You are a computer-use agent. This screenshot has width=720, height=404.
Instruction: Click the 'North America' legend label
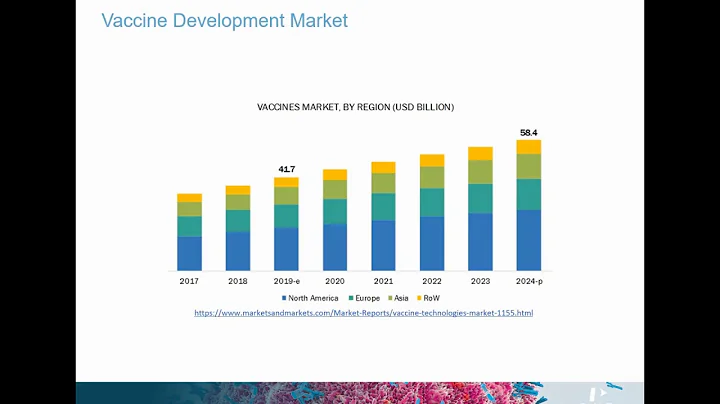pyautogui.click(x=313, y=298)
